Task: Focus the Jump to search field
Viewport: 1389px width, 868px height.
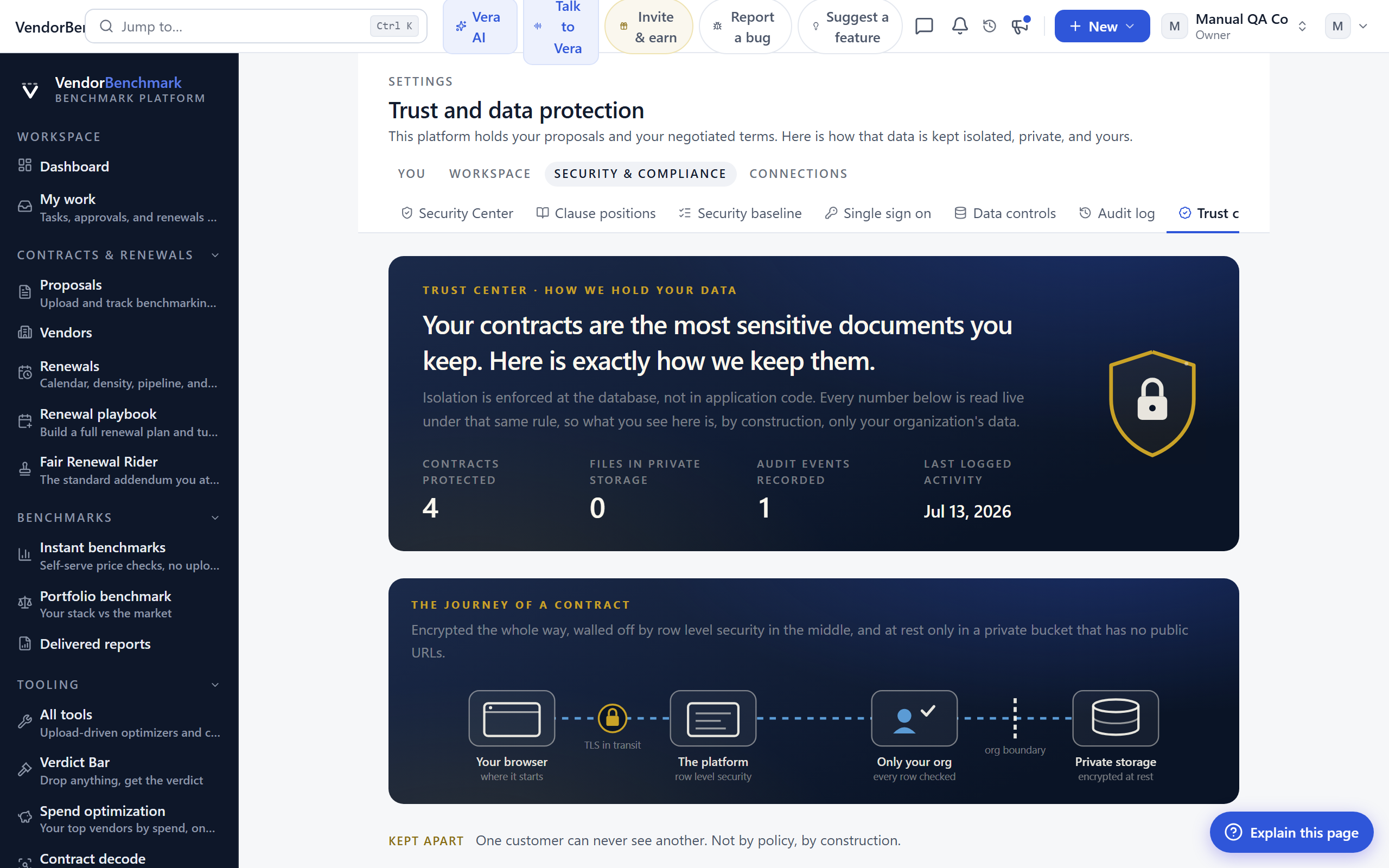Action: coord(256,27)
